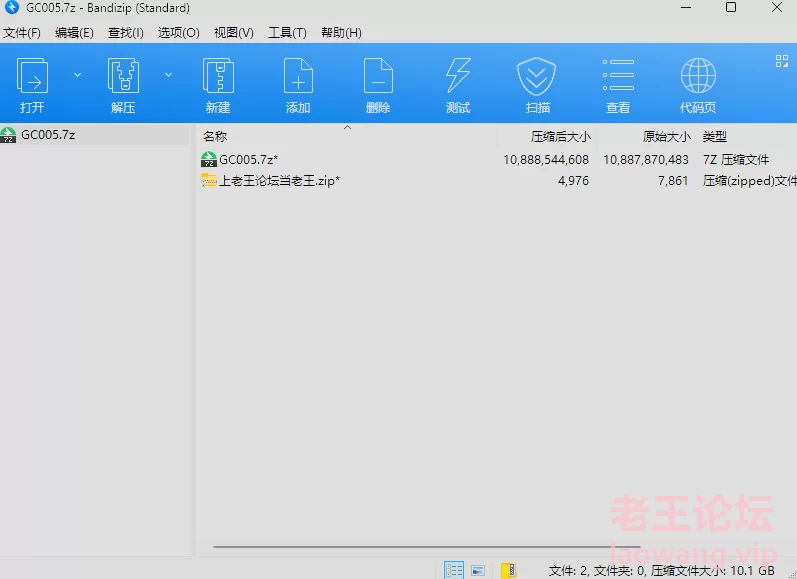Click the horizontal scrollbar in file list
The width and height of the screenshot is (797, 579).
coord(426,547)
